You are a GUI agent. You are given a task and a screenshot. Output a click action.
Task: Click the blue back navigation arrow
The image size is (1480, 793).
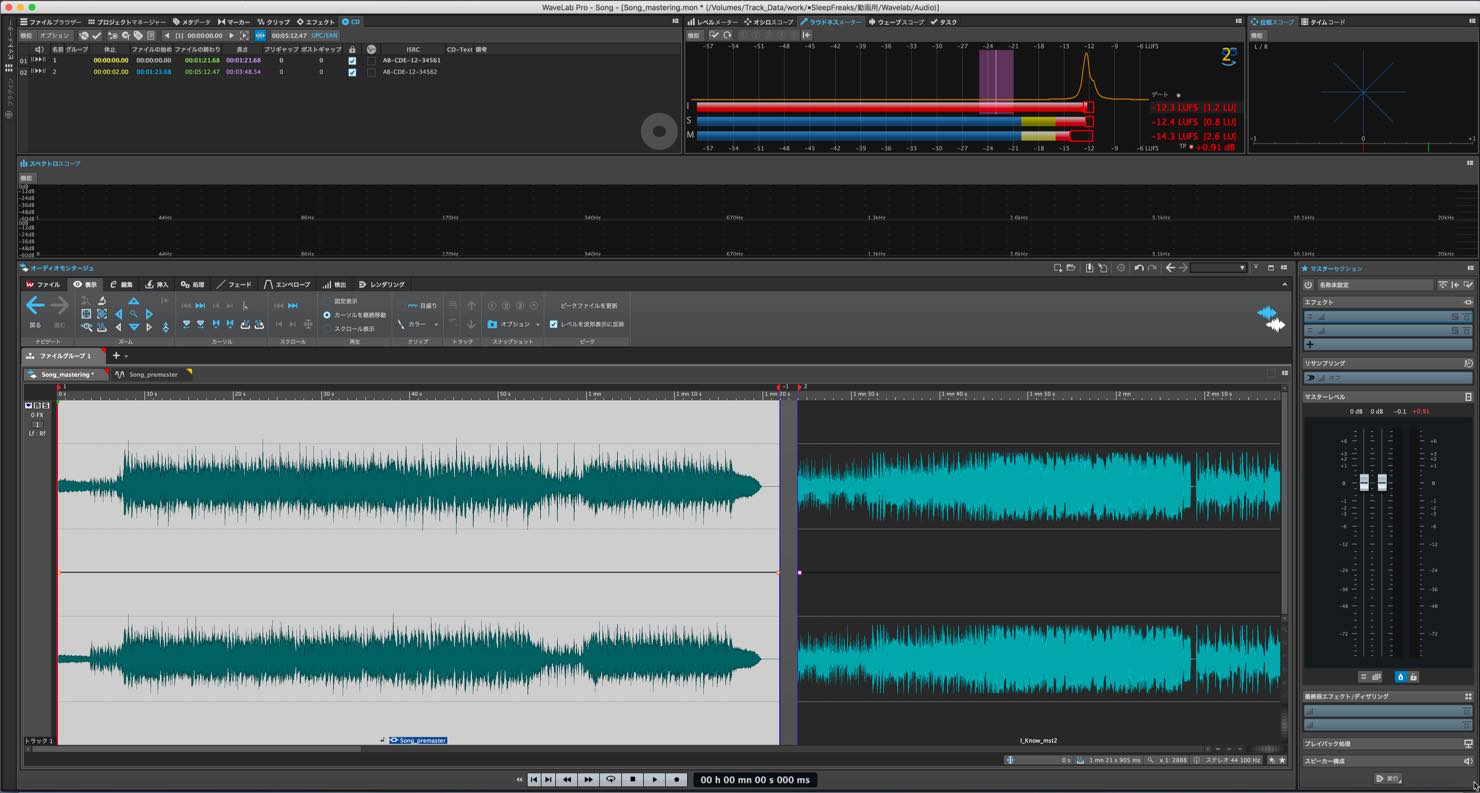tap(35, 305)
